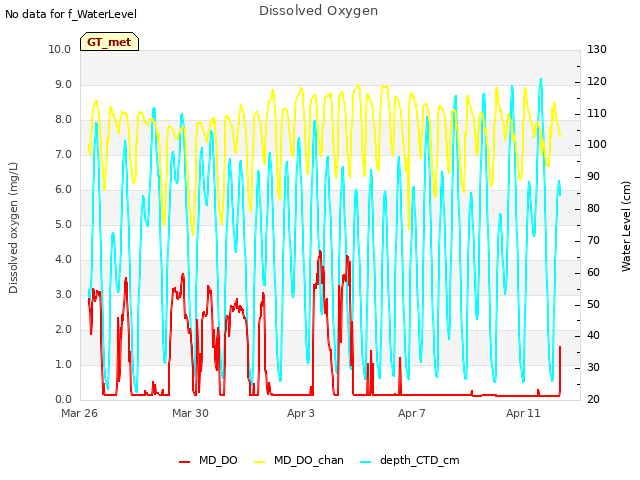Click the 'Apr 11' x-axis date
Viewport: 640px width, 480px height.
tap(523, 413)
